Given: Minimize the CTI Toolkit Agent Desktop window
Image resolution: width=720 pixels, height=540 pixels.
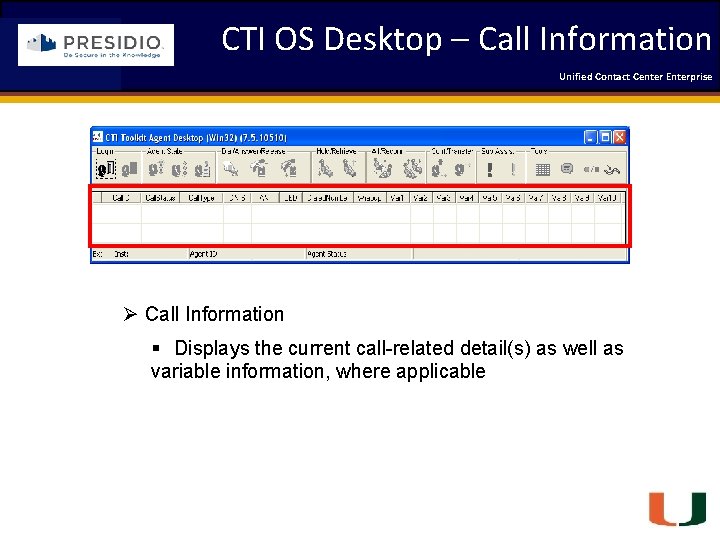Looking at the screenshot, I should (x=590, y=137).
